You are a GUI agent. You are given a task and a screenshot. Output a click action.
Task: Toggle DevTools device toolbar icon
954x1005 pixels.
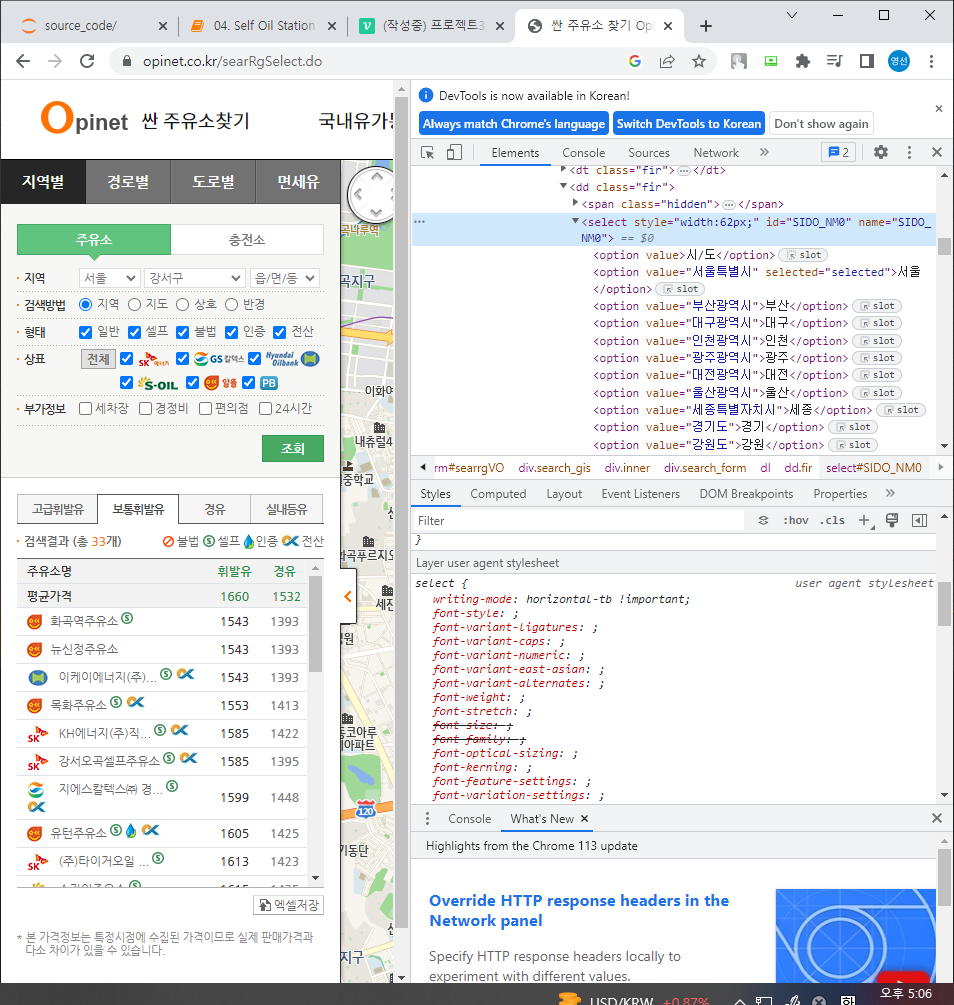[x=454, y=153]
